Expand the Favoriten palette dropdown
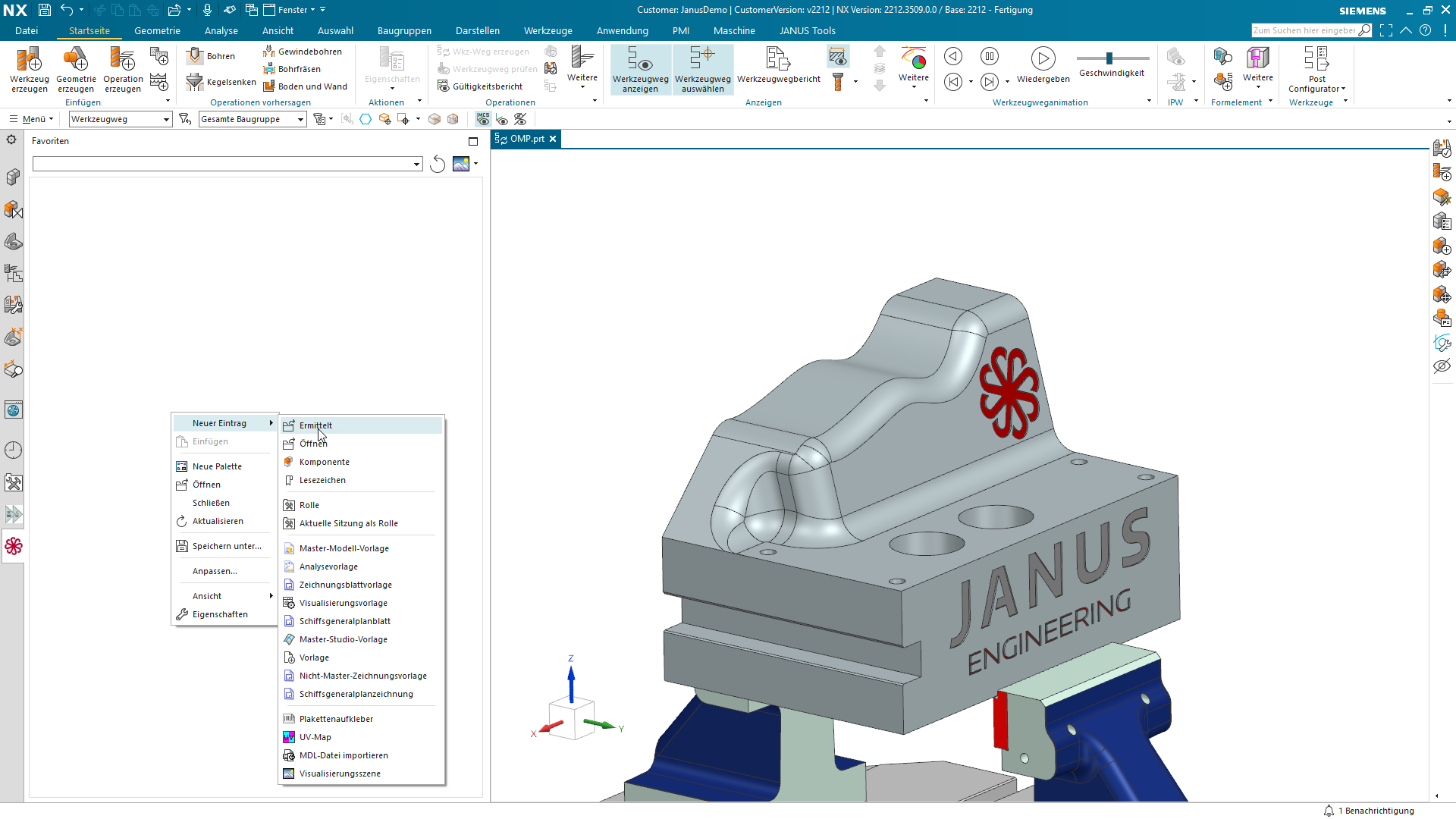This screenshot has width=1456, height=819. coord(416,165)
